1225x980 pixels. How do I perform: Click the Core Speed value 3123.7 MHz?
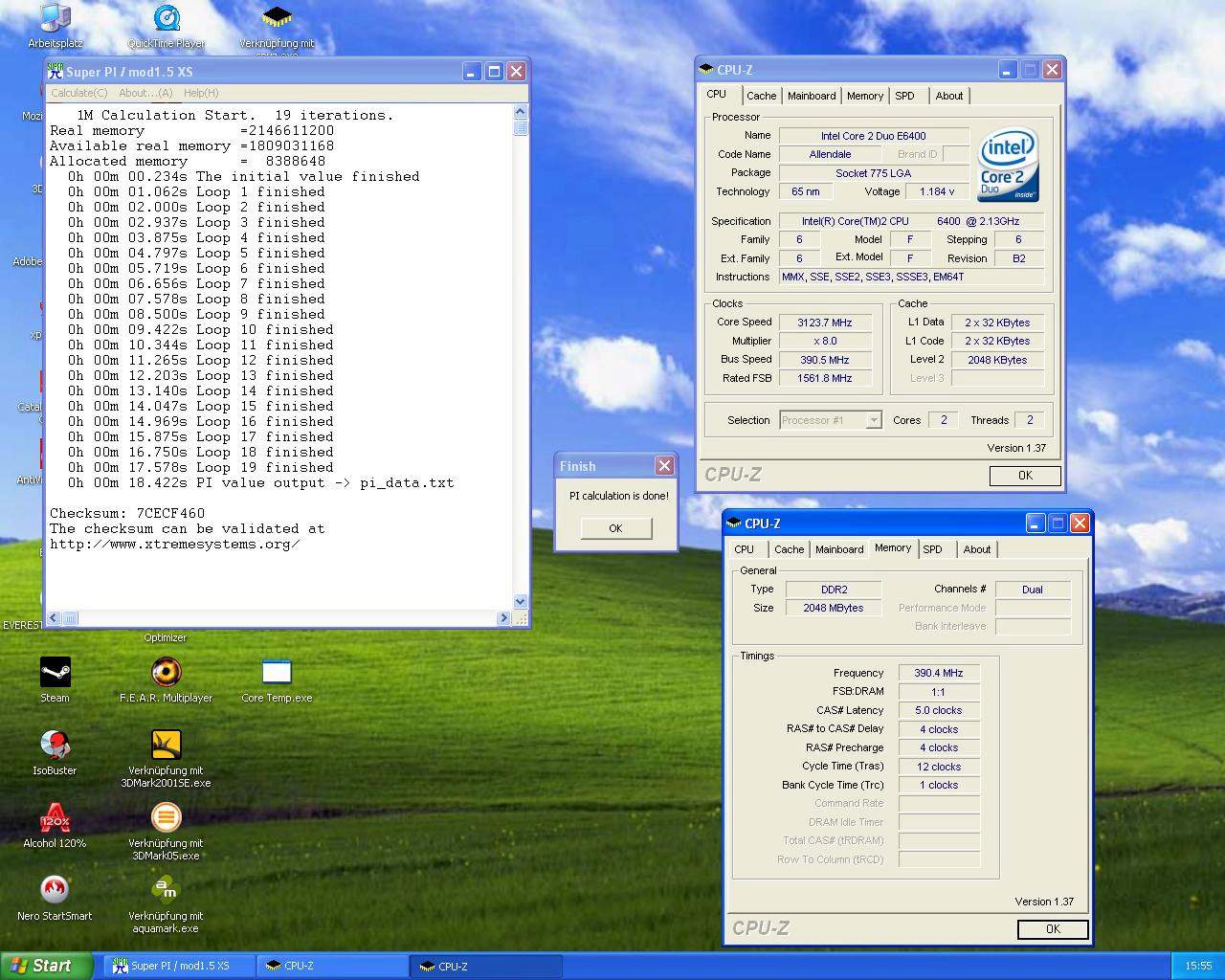pyautogui.click(x=825, y=323)
